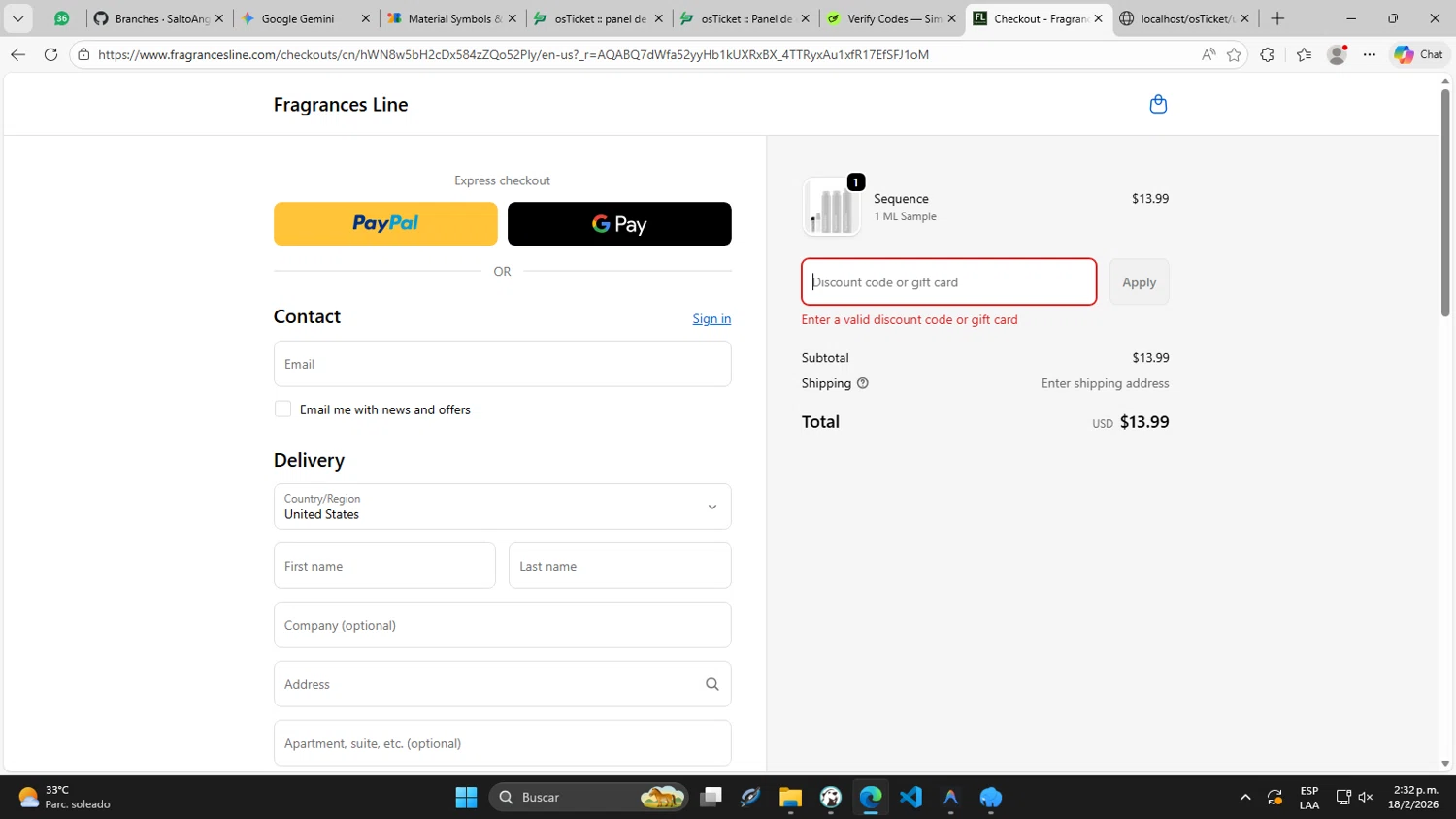Viewport: 1456px width, 819px height.
Task: Open Fragrances Line store homepage link
Action: (x=341, y=105)
